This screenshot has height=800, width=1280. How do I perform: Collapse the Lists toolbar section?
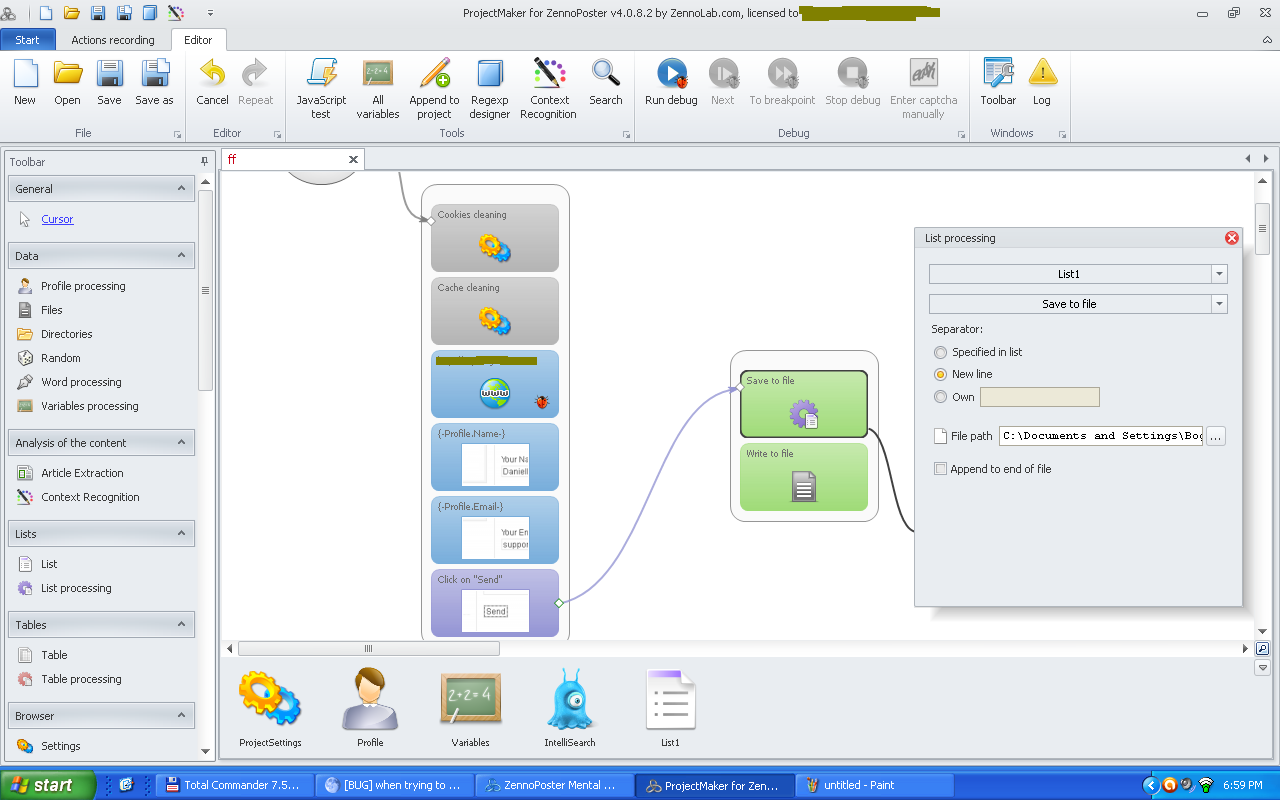pos(181,533)
